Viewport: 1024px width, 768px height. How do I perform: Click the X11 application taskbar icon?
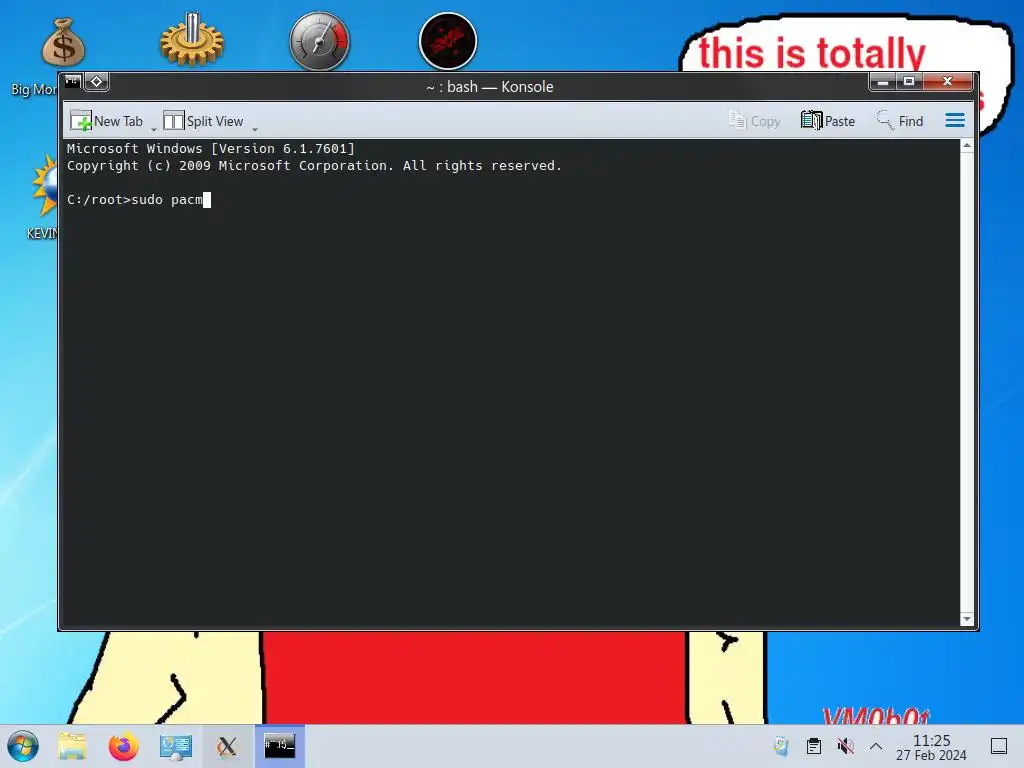click(227, 746)
